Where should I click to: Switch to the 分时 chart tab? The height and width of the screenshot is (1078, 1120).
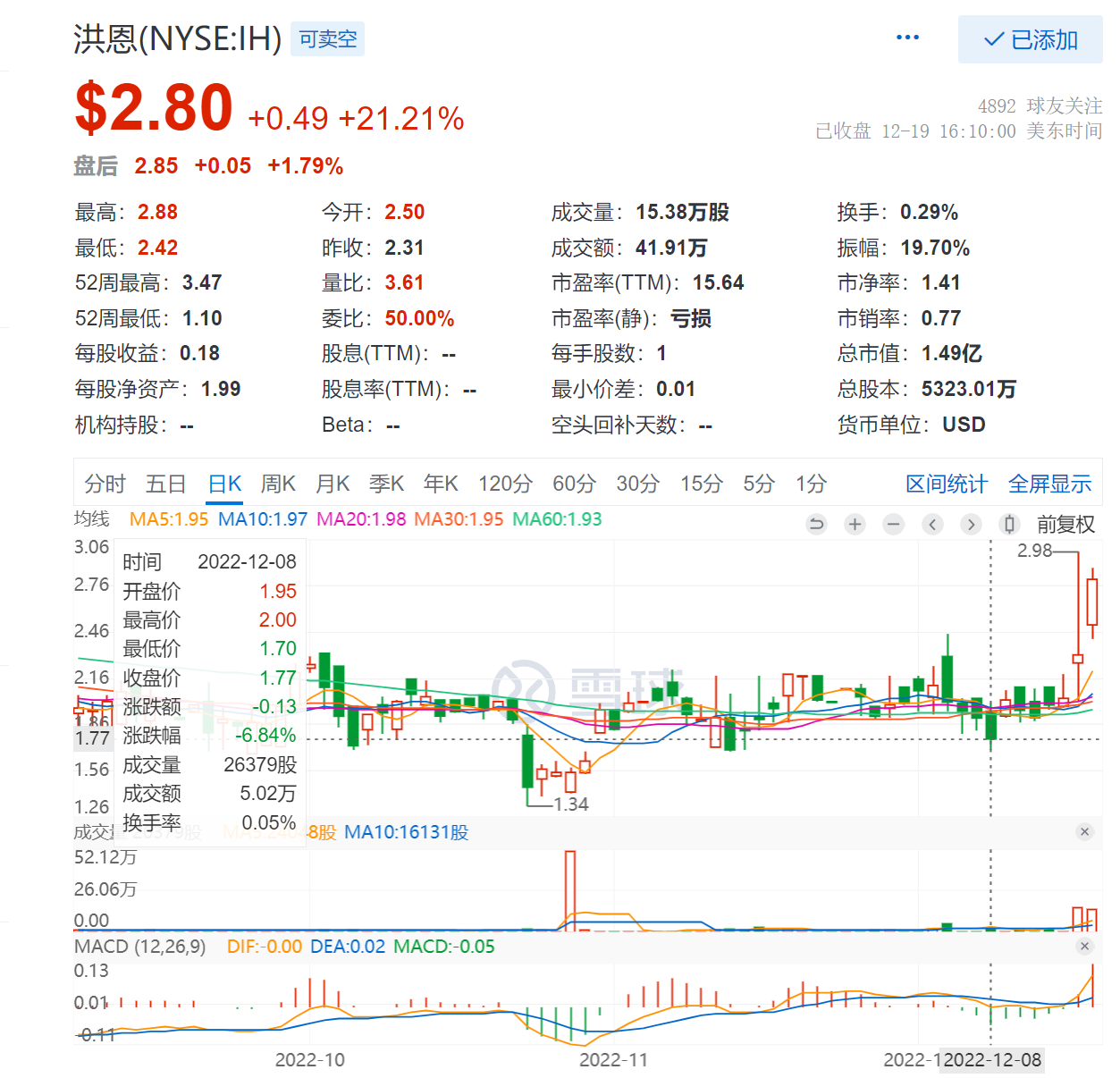[x=105, y=484]
